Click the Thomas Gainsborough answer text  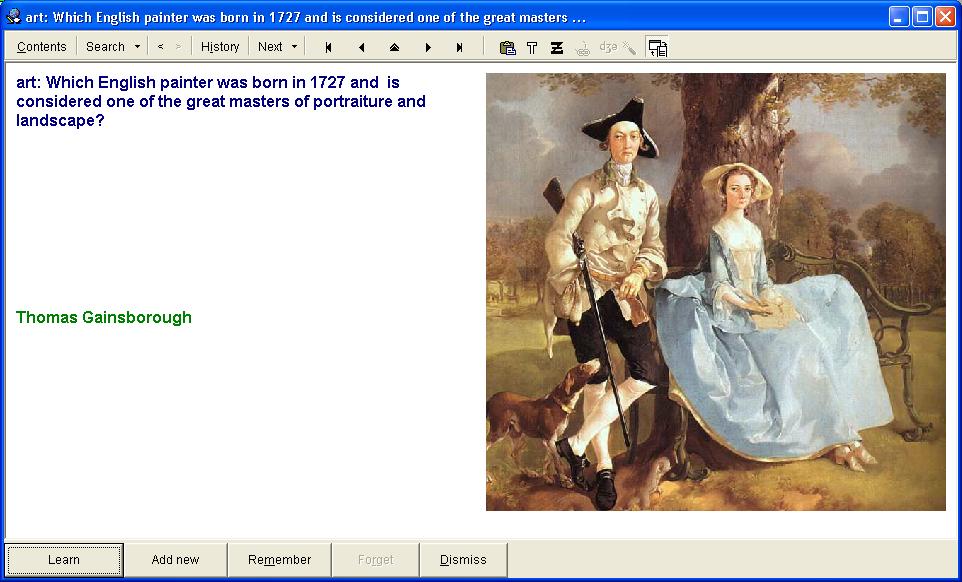[104, 317]
